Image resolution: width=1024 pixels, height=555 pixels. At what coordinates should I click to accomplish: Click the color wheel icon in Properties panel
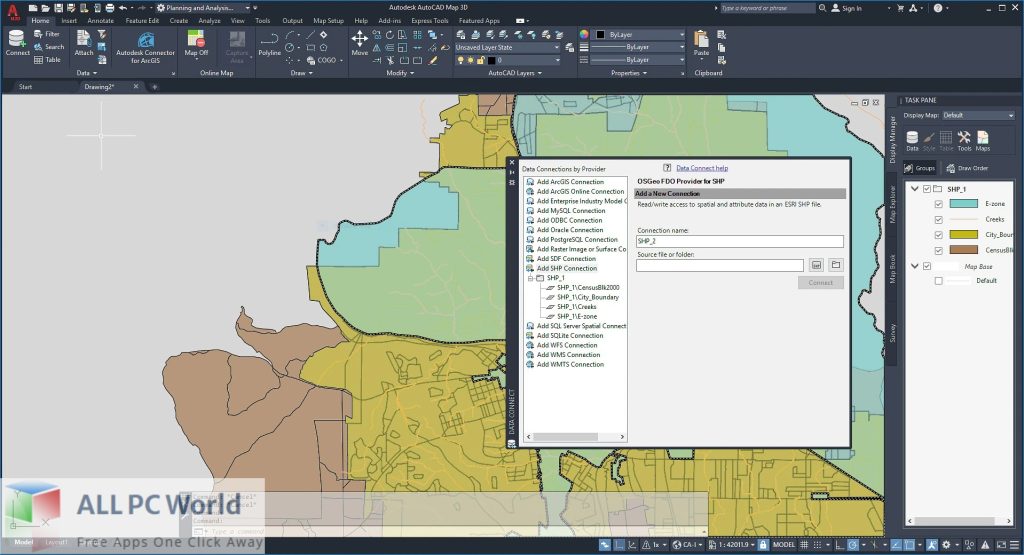(584, 35)
